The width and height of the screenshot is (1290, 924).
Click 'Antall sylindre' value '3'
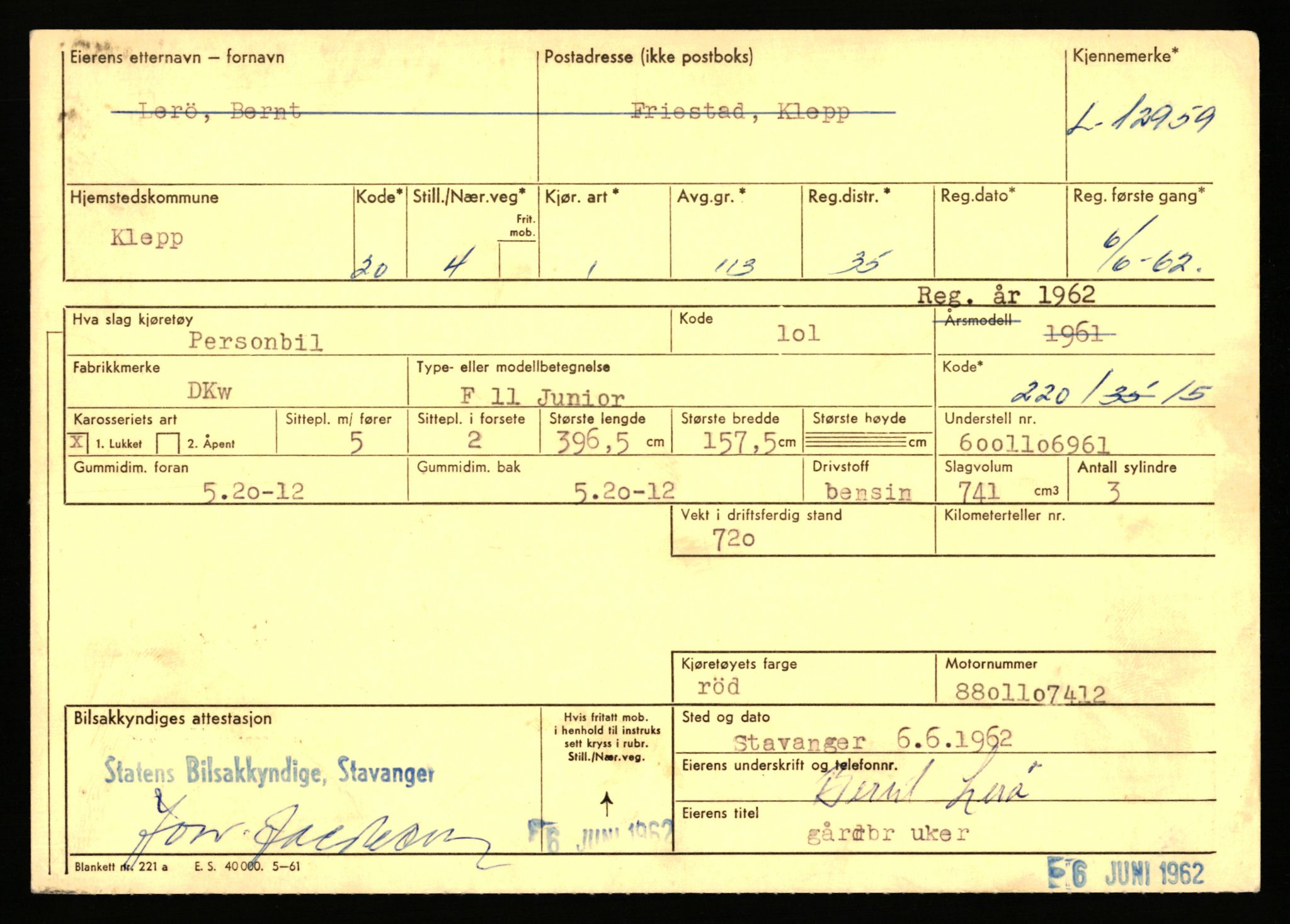pyautogui.click(x=1114, y=491)
